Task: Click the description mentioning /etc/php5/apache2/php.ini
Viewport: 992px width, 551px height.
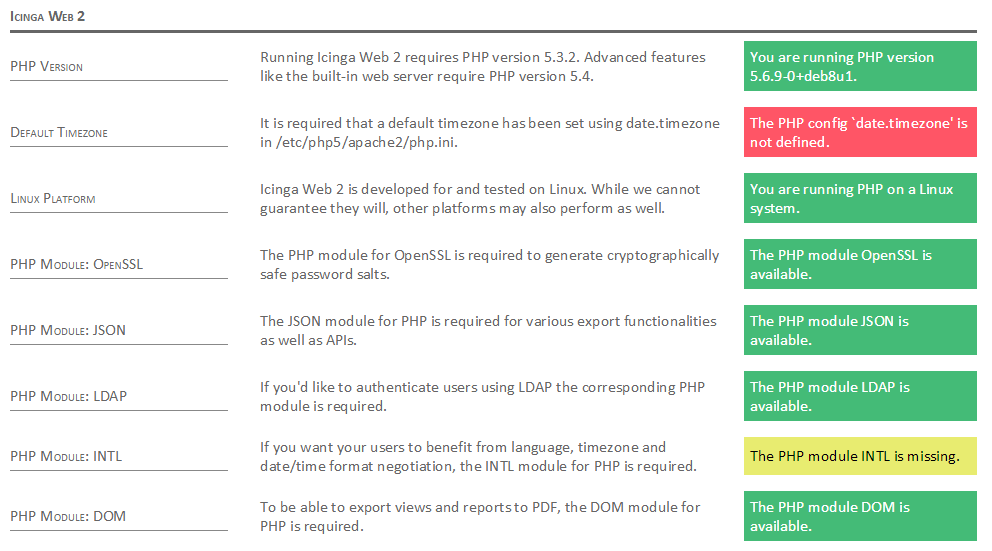Action: coord(489,133)
